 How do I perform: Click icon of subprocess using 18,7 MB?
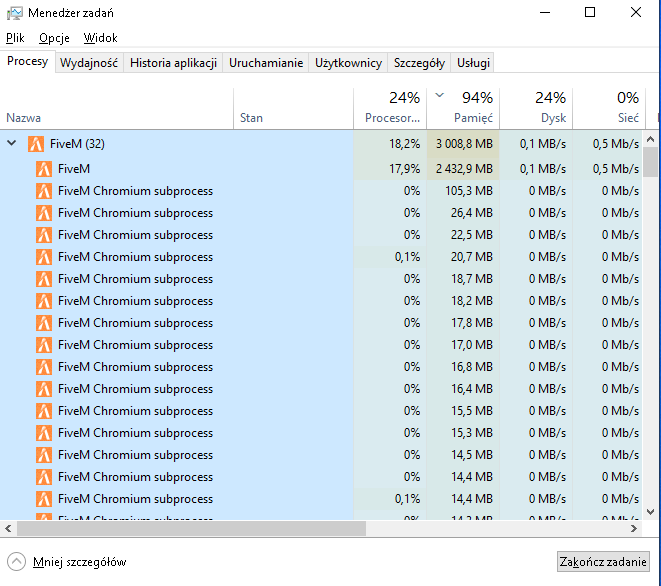pos(44,279)
